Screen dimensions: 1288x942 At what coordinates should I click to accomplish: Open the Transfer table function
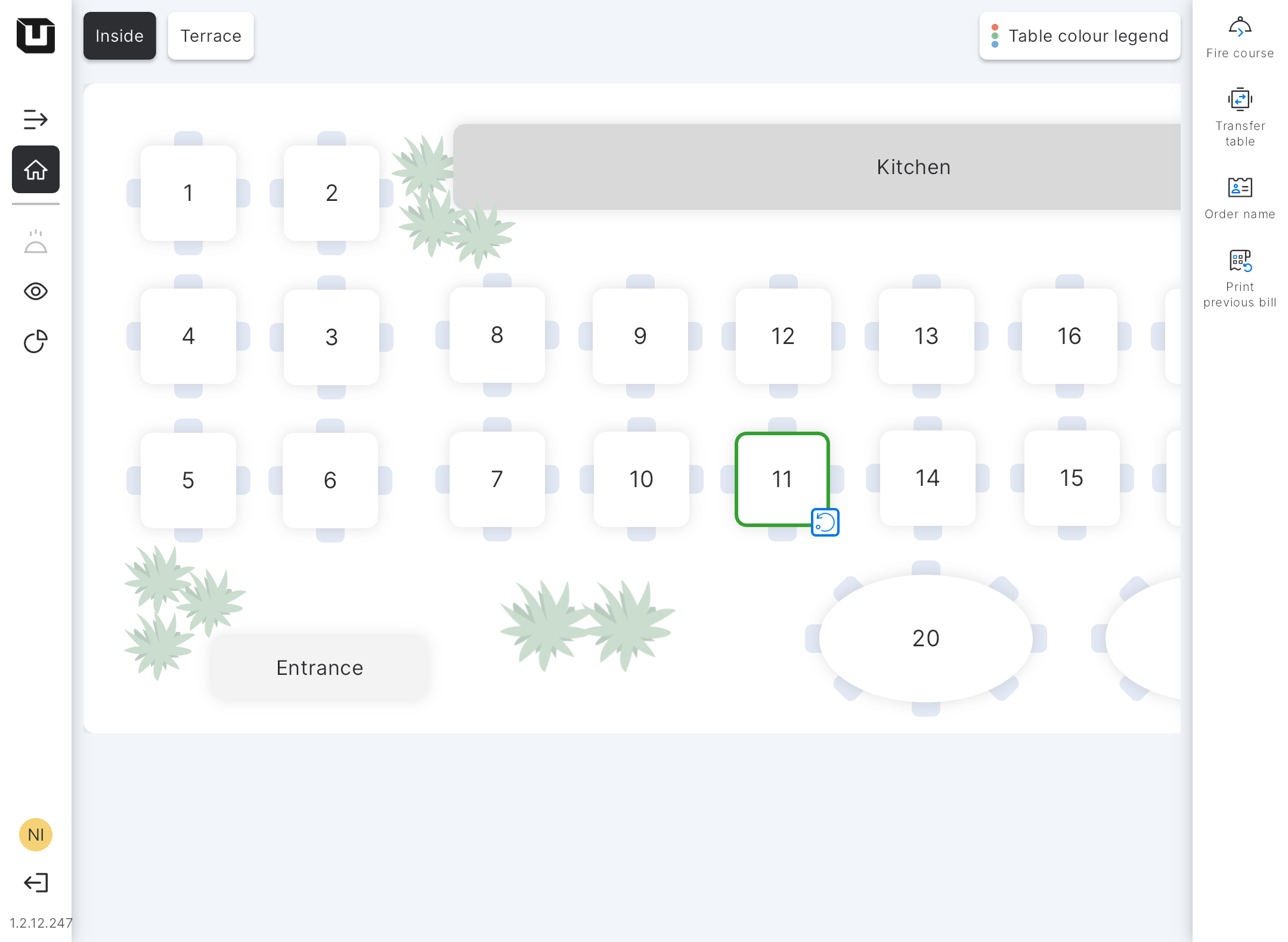(x=1240, y=100)
